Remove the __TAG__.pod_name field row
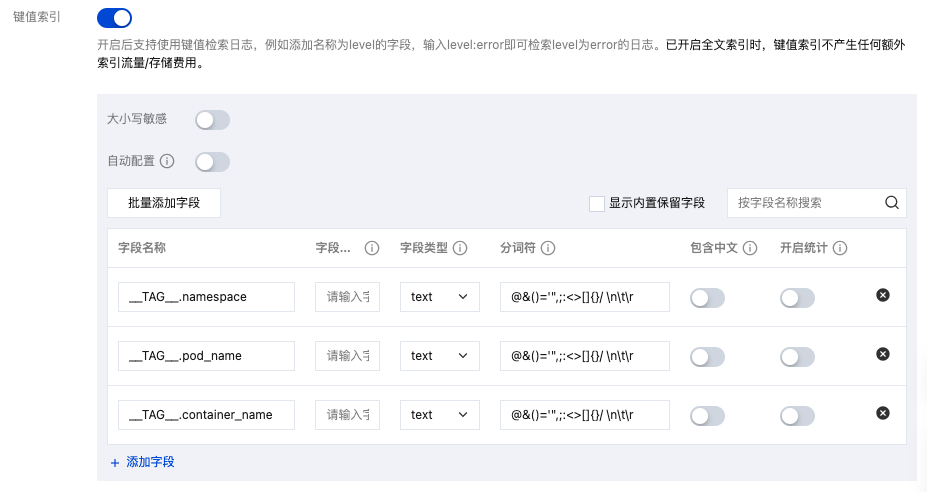This screenshot has height=492, width=927. [x=883, y=354]
